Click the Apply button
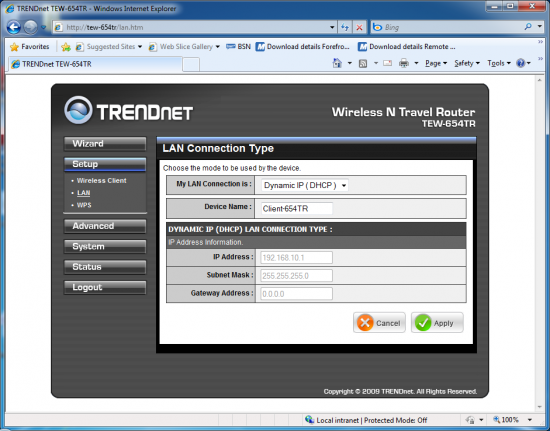550x431 pixels. (x=437, y=323)
